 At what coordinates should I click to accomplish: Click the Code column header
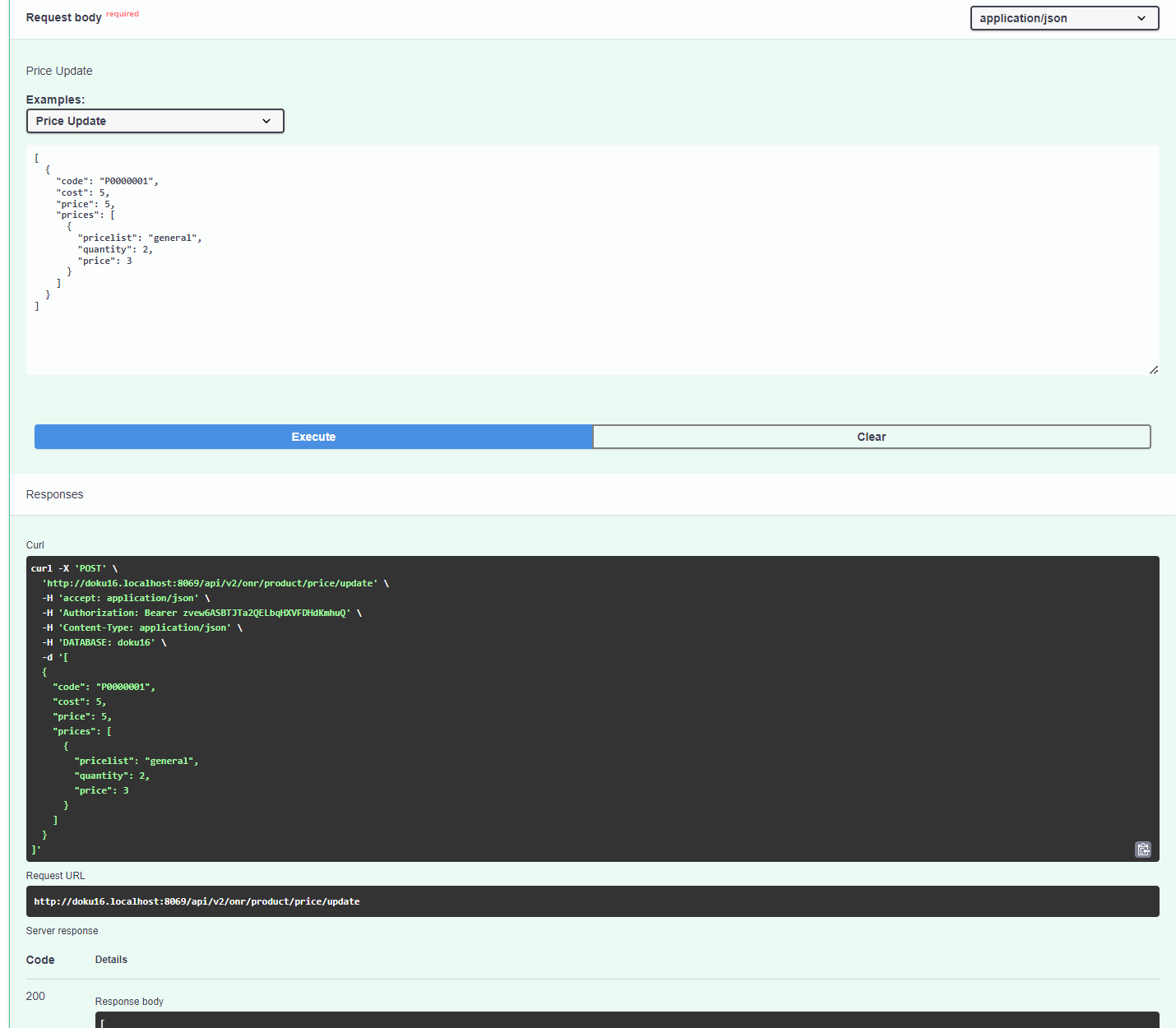click(x=40, y=960)
